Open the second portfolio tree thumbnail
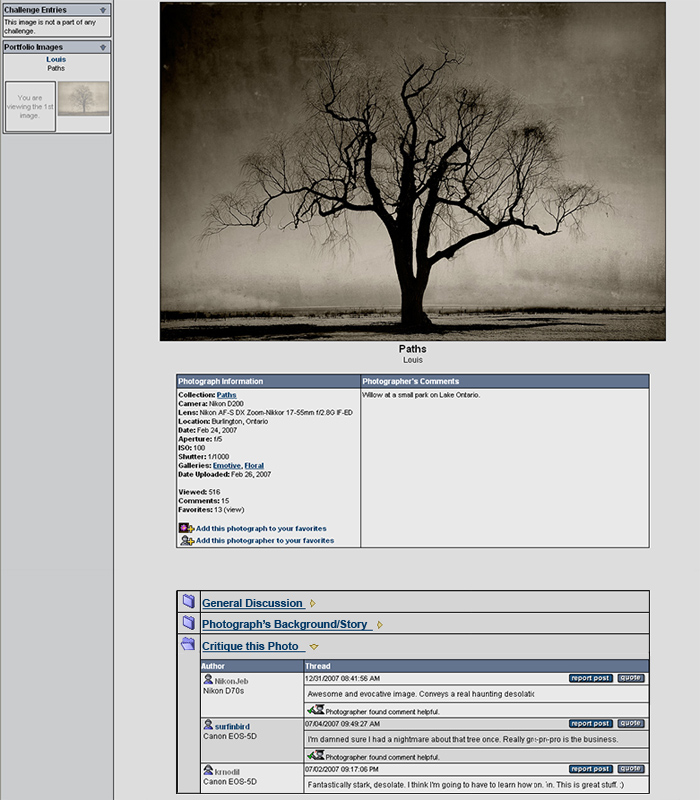Viewport: 700px width, 800px height. tap(83, 98)
